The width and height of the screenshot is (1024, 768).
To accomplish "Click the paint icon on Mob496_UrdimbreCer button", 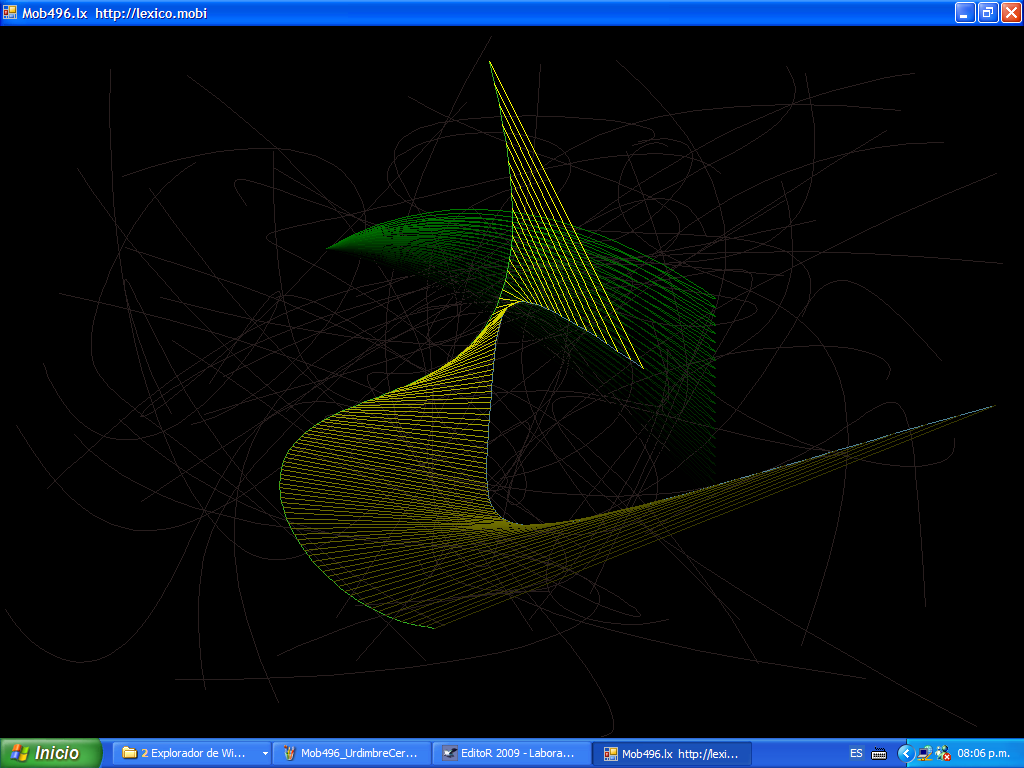I will coord(289,753).
